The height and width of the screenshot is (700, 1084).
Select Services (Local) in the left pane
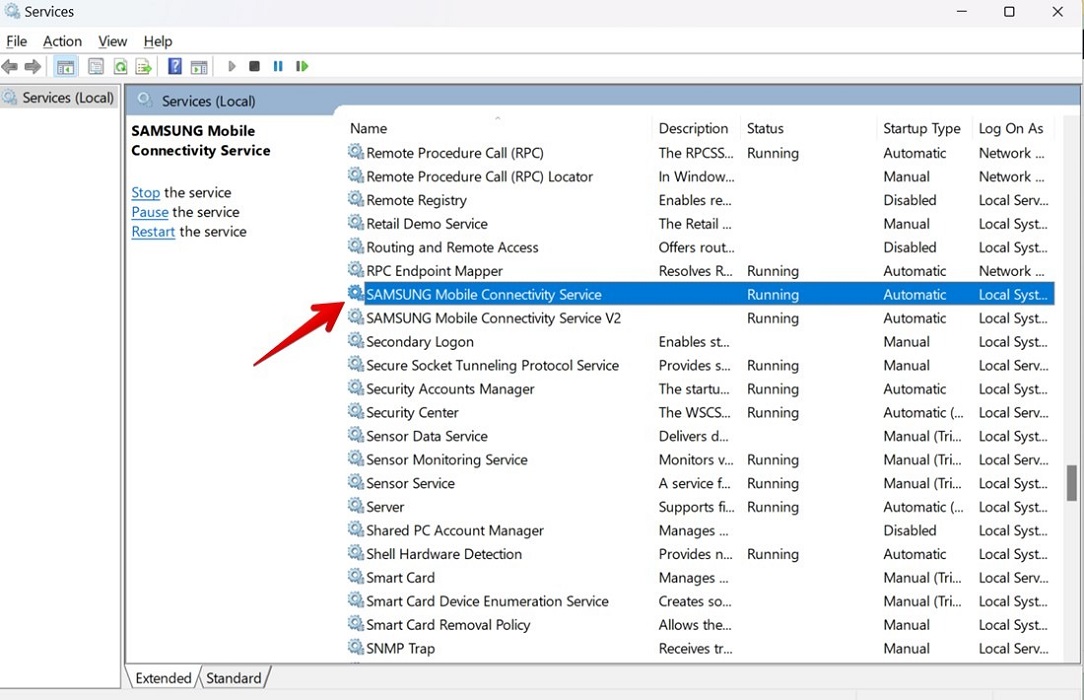tap(68, 97)
